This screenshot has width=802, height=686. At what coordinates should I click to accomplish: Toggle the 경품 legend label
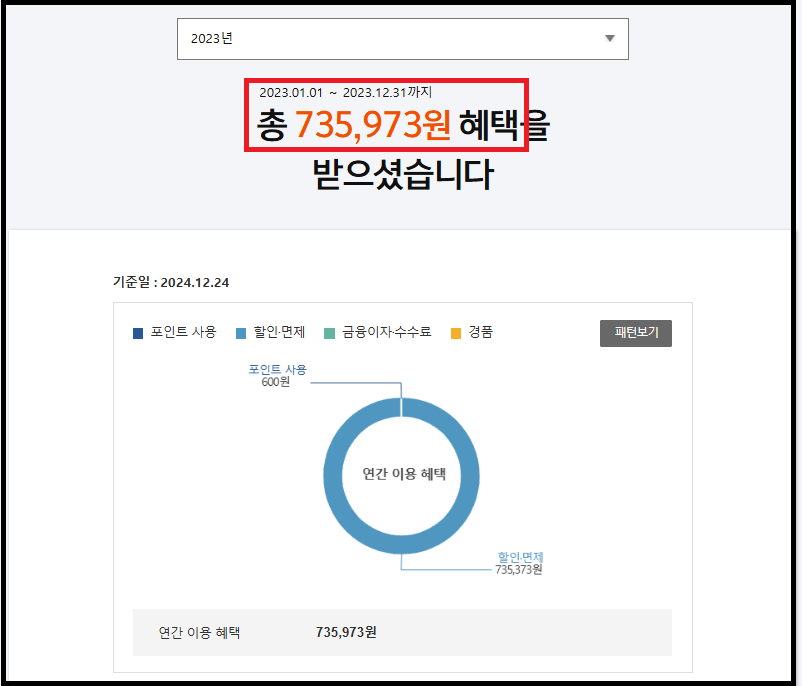[x=480, y=332]
